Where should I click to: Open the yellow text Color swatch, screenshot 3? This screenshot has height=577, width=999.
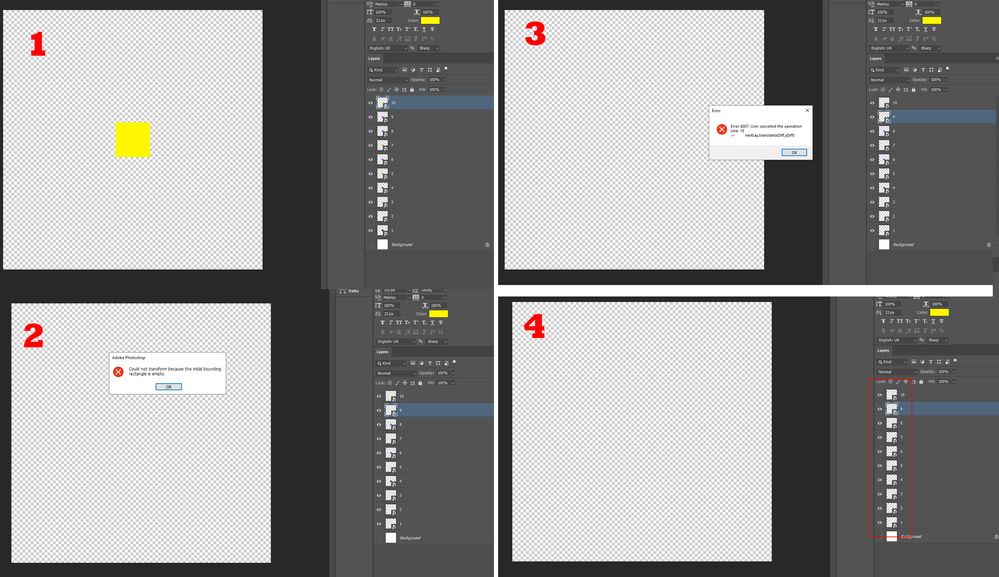pyautogui.click(x=931, y=20)
